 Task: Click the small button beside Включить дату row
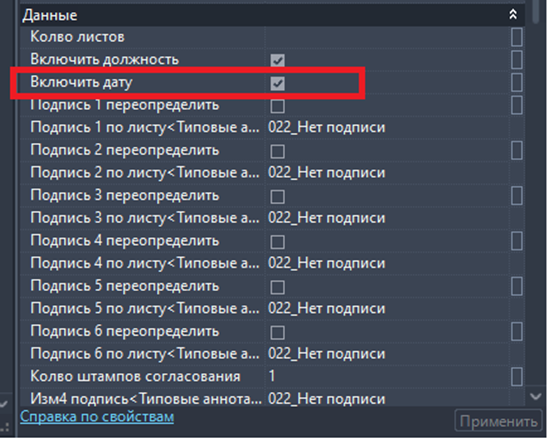pyautogui.click(x=517, y=83)
